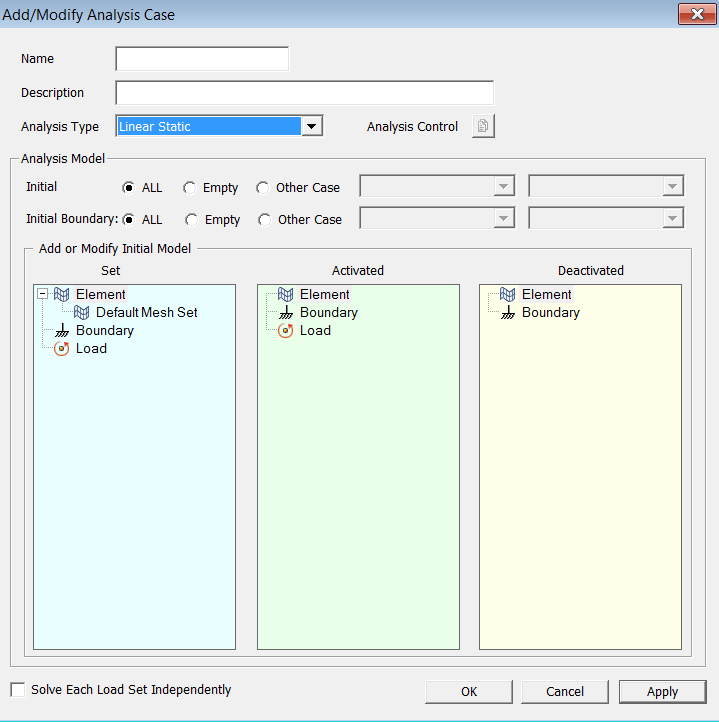719x722 pixels.
Task: Click Load icon in the Set panel
Action: [x=63, y=349]
